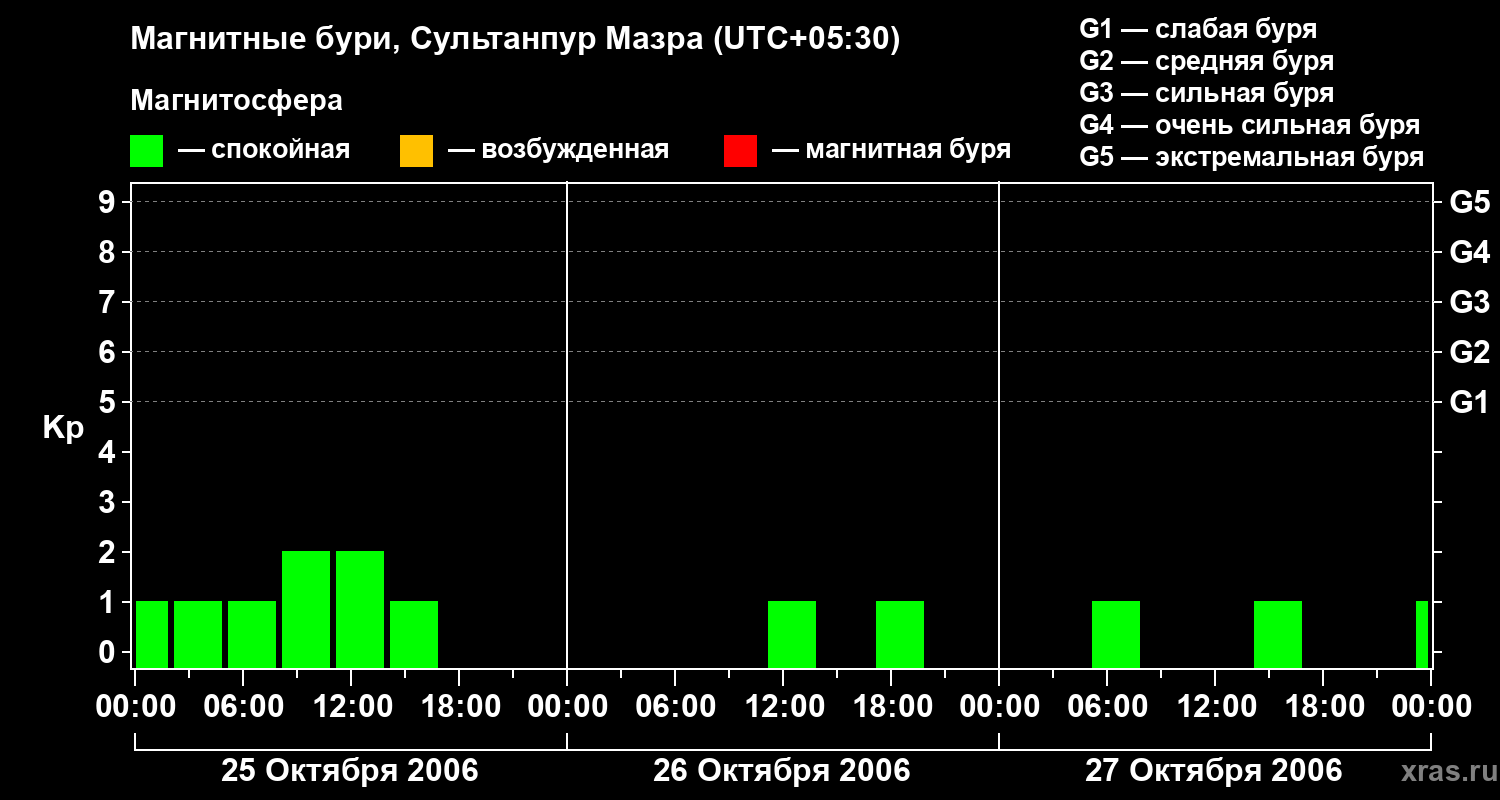
Task: Click the green bar at 18:00 on 26 October
Action: 900,633
